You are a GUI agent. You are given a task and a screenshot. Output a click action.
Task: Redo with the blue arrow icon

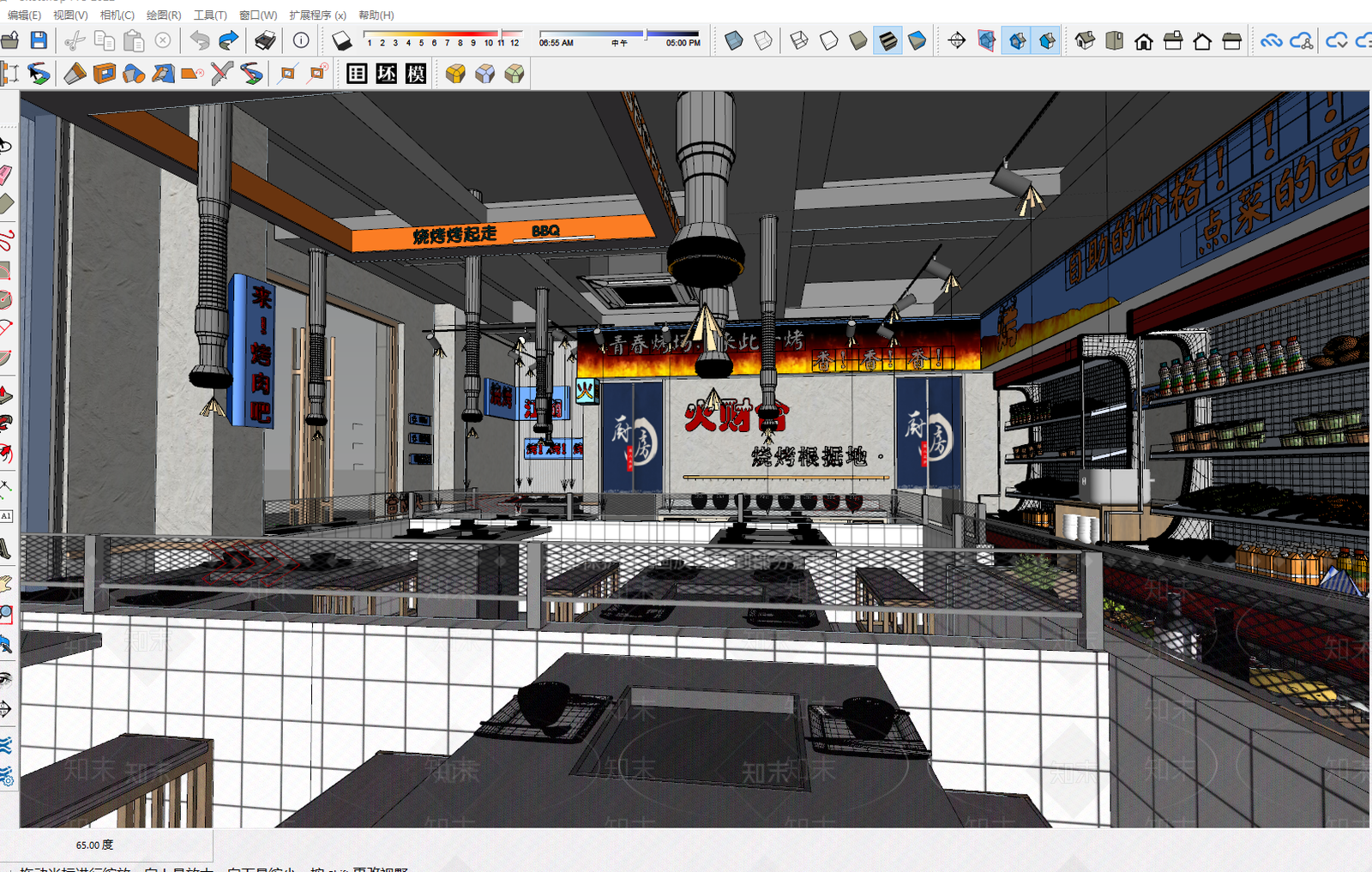tap(229, 40)
